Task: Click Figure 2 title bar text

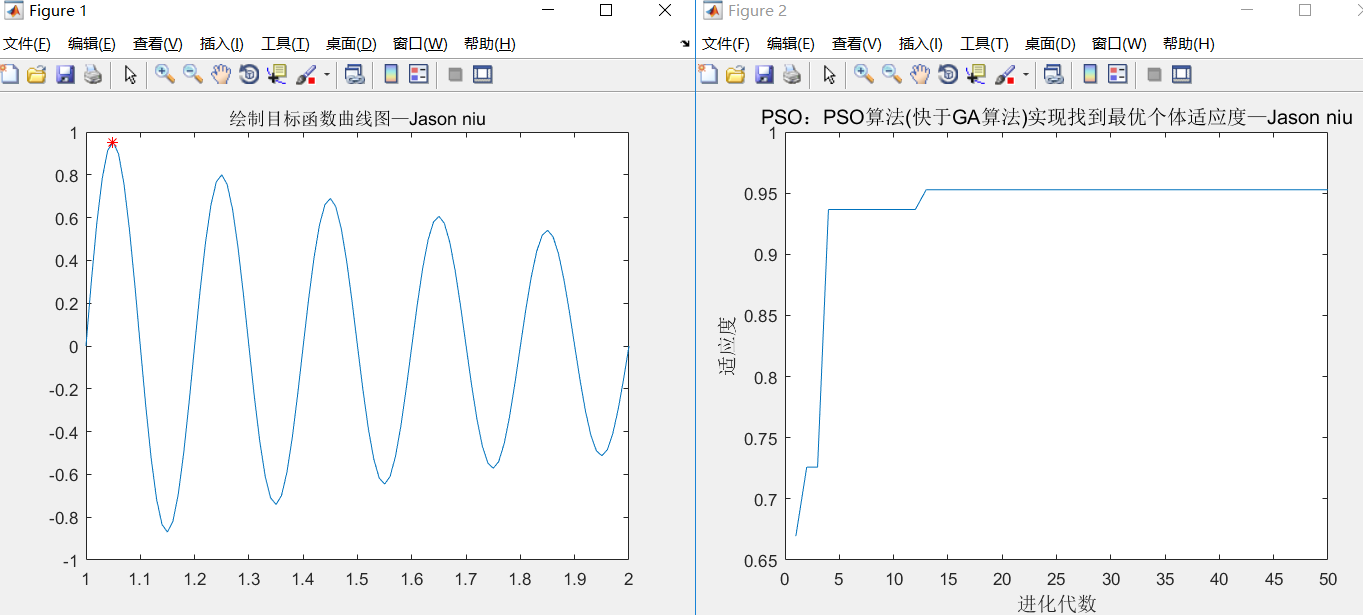Action: coord(757,11)
